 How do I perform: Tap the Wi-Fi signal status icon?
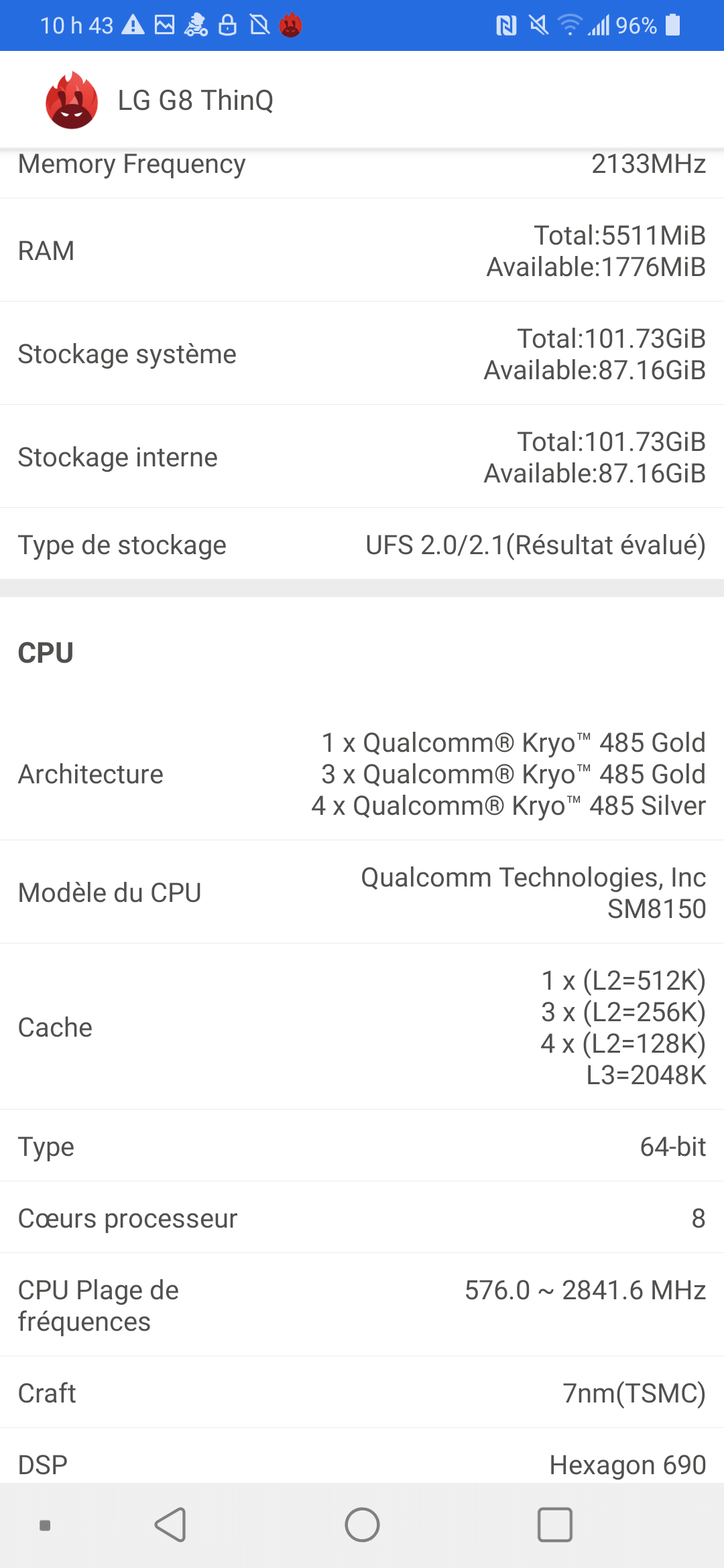click(x=570, y=25)
